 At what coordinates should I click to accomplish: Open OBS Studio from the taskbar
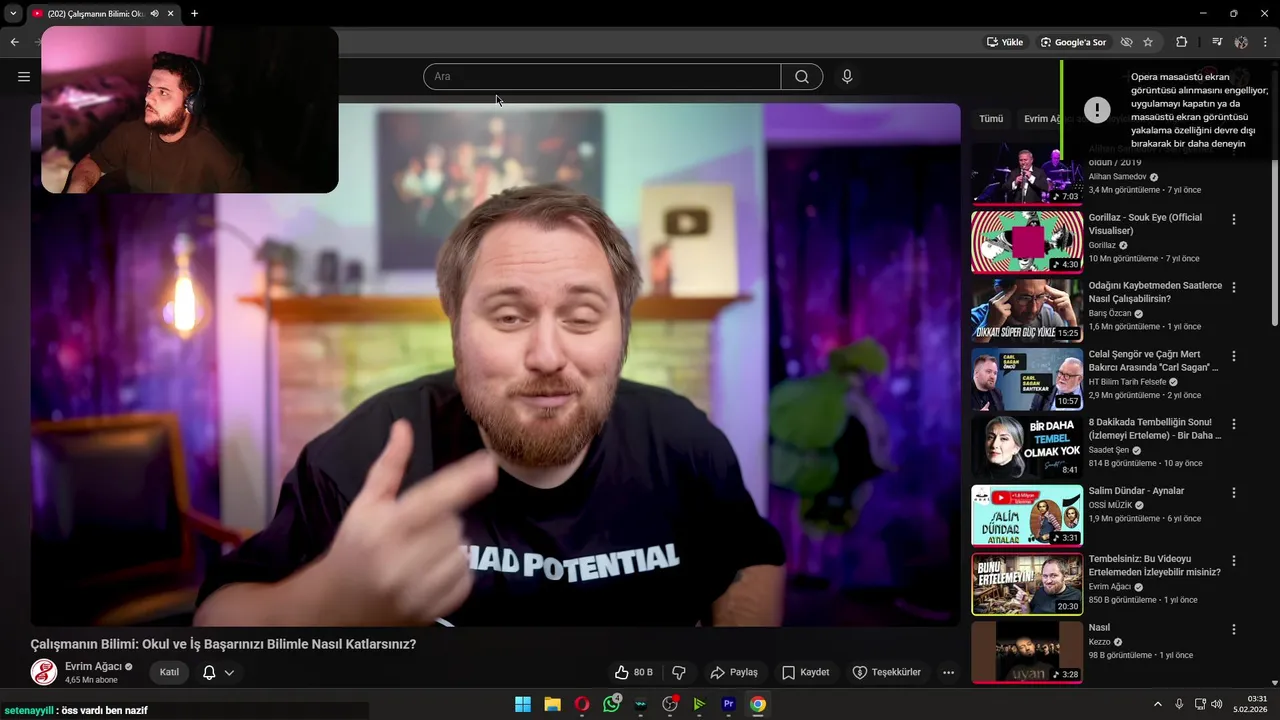[670, 704]
